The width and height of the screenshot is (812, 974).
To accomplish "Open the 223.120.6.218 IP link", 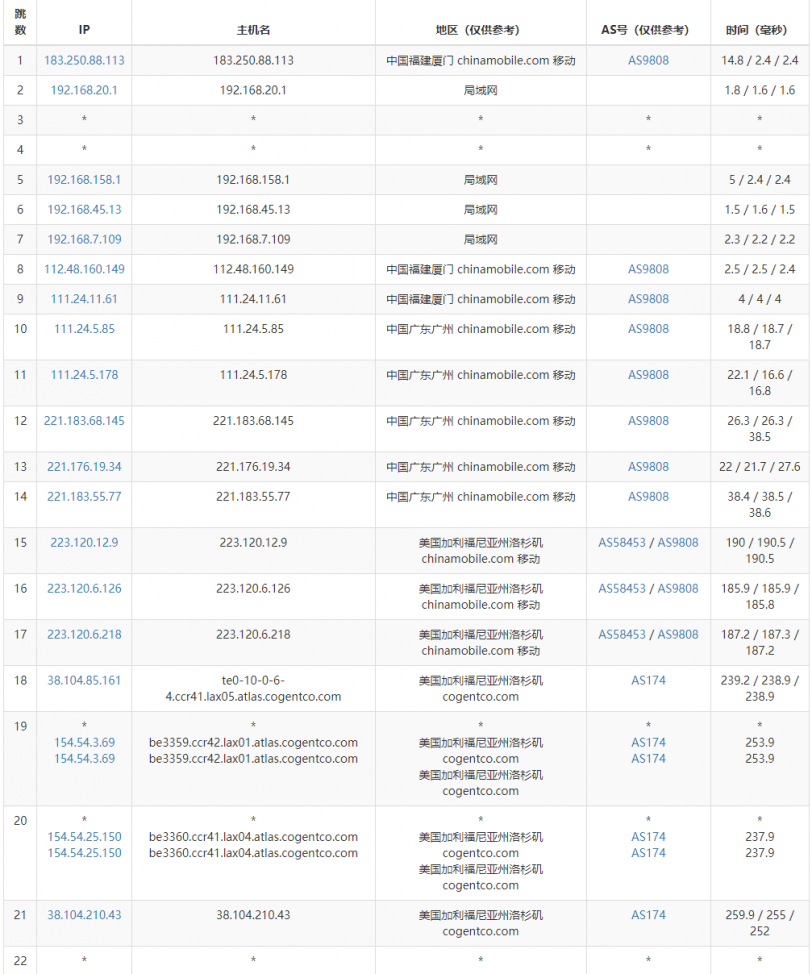I will click(x=84, y=634).
